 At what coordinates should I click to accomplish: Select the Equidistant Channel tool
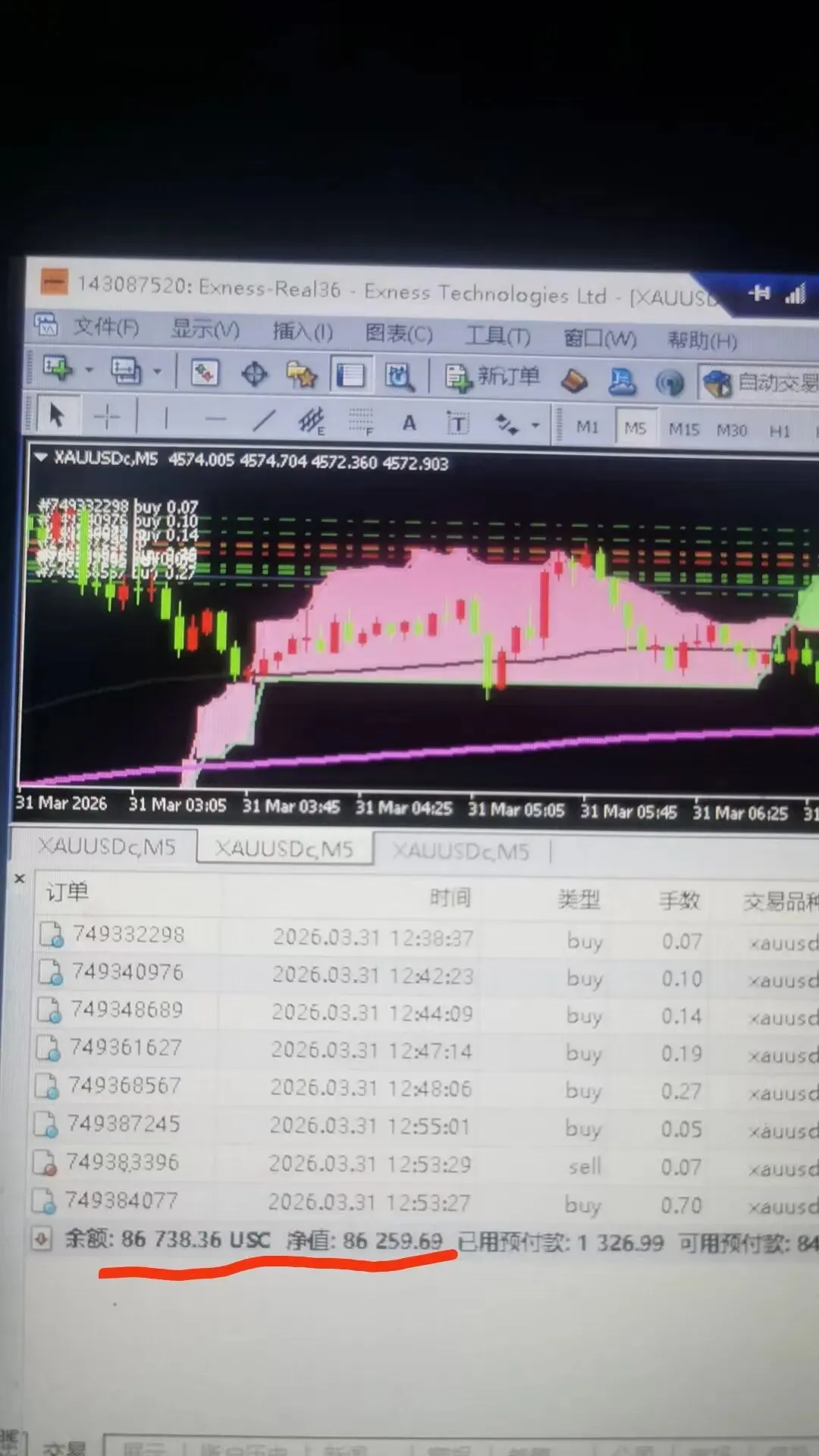click(x=312, y=421)
